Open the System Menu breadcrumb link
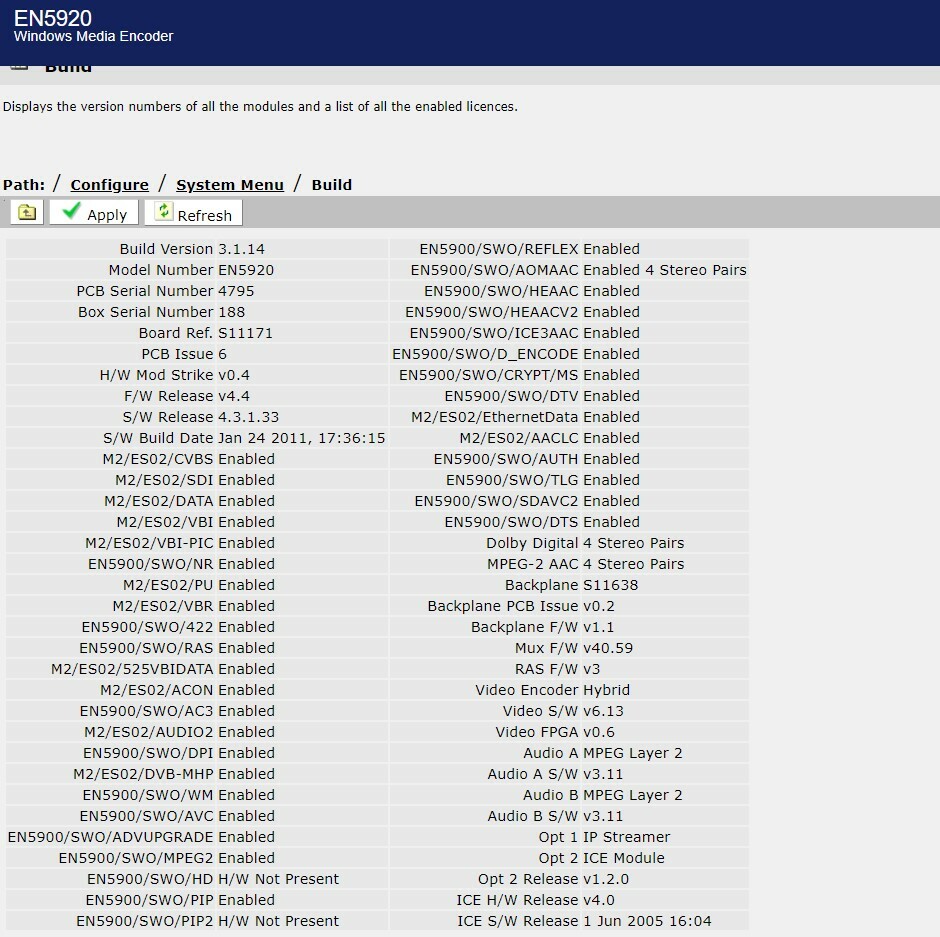 (230, 185)
